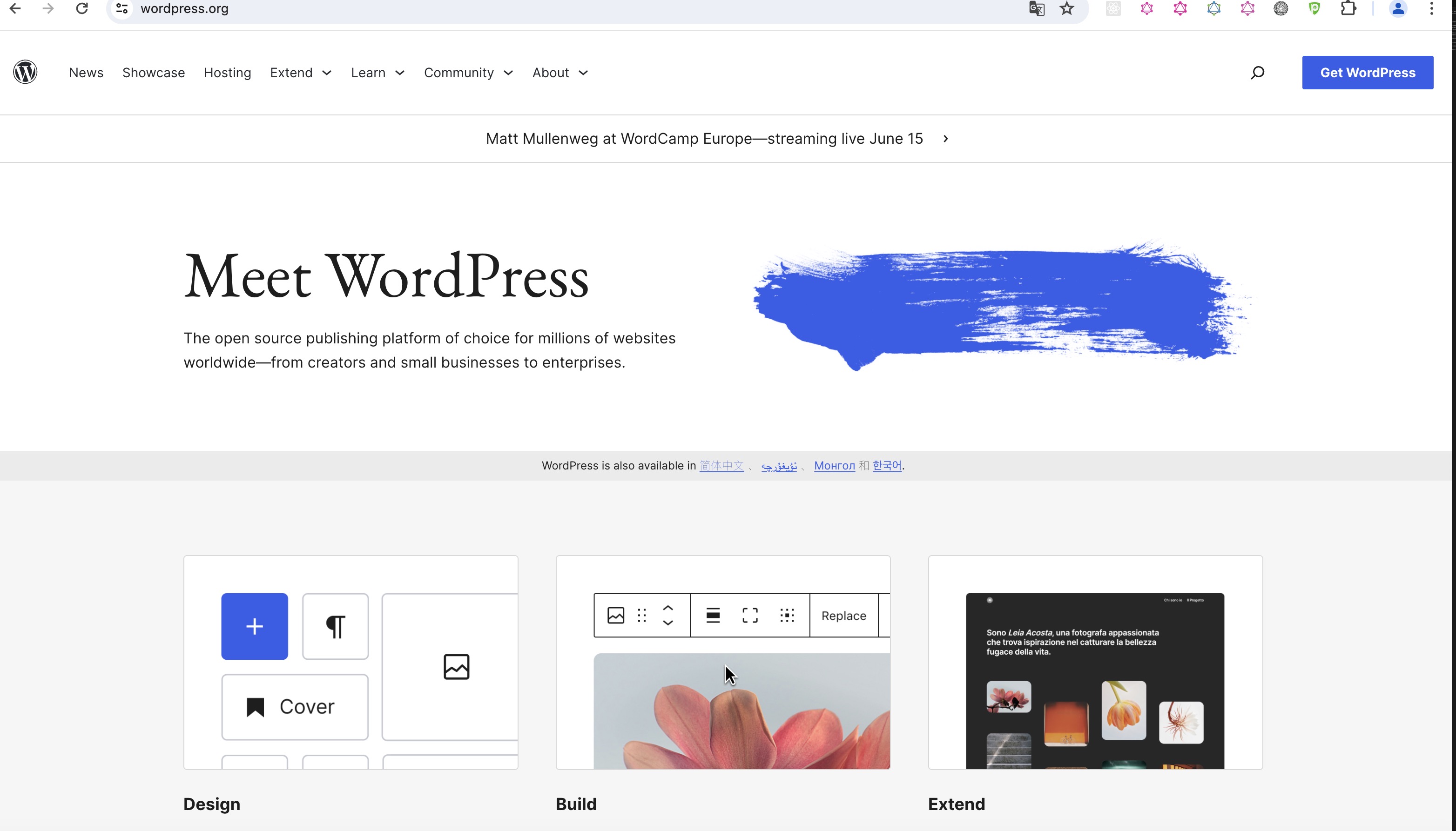
Task: Click the align icon in Build toolbar
Action: click(x=713, y=615)
